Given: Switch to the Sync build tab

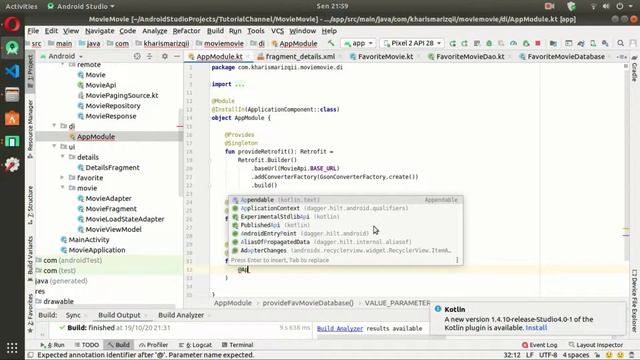Looking at the screenshot, I should pos(73,315).
